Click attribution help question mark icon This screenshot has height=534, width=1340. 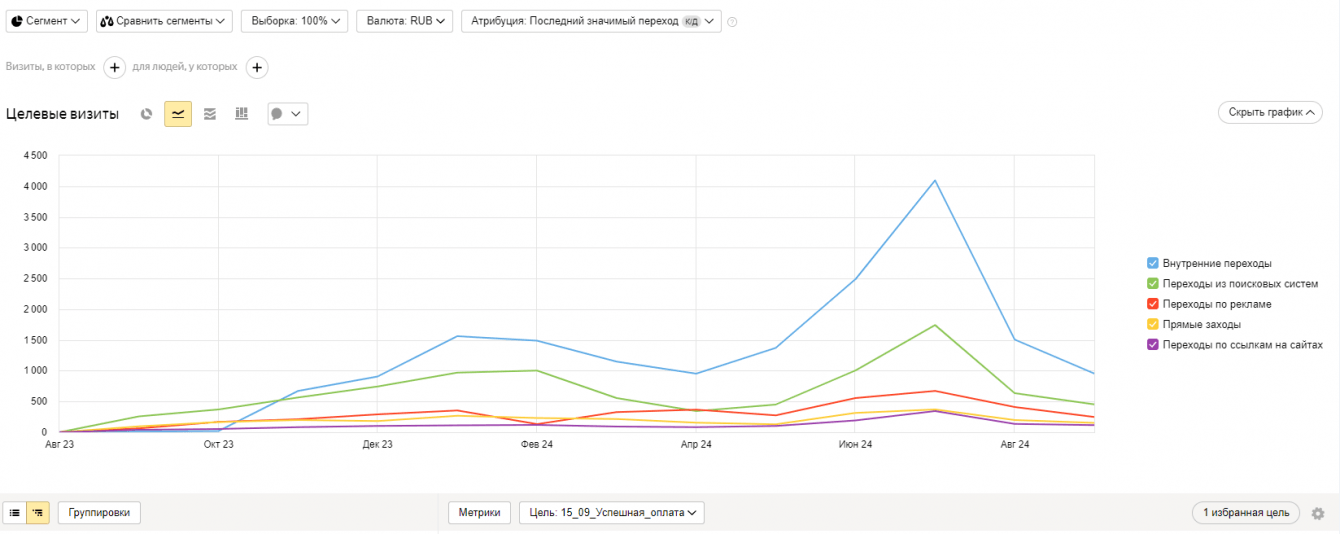(x=732, y=22)
